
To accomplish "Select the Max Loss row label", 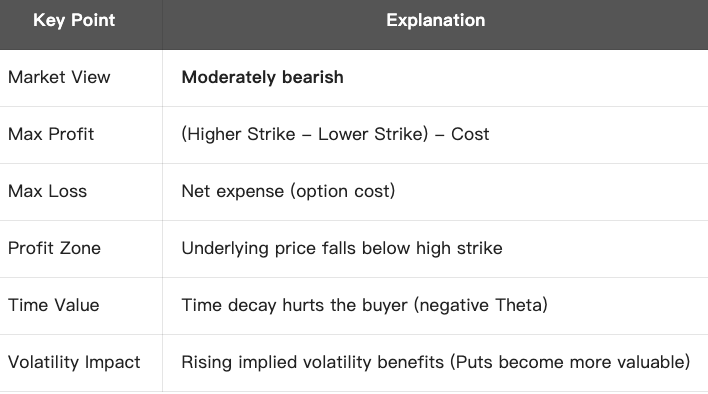I will click(x=47, y=191).
